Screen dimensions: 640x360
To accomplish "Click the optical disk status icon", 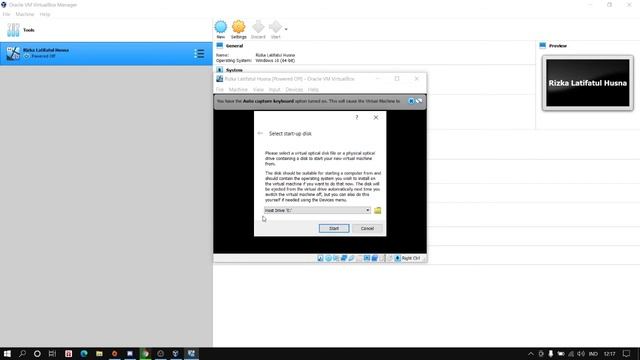I will tap(328, 258).
